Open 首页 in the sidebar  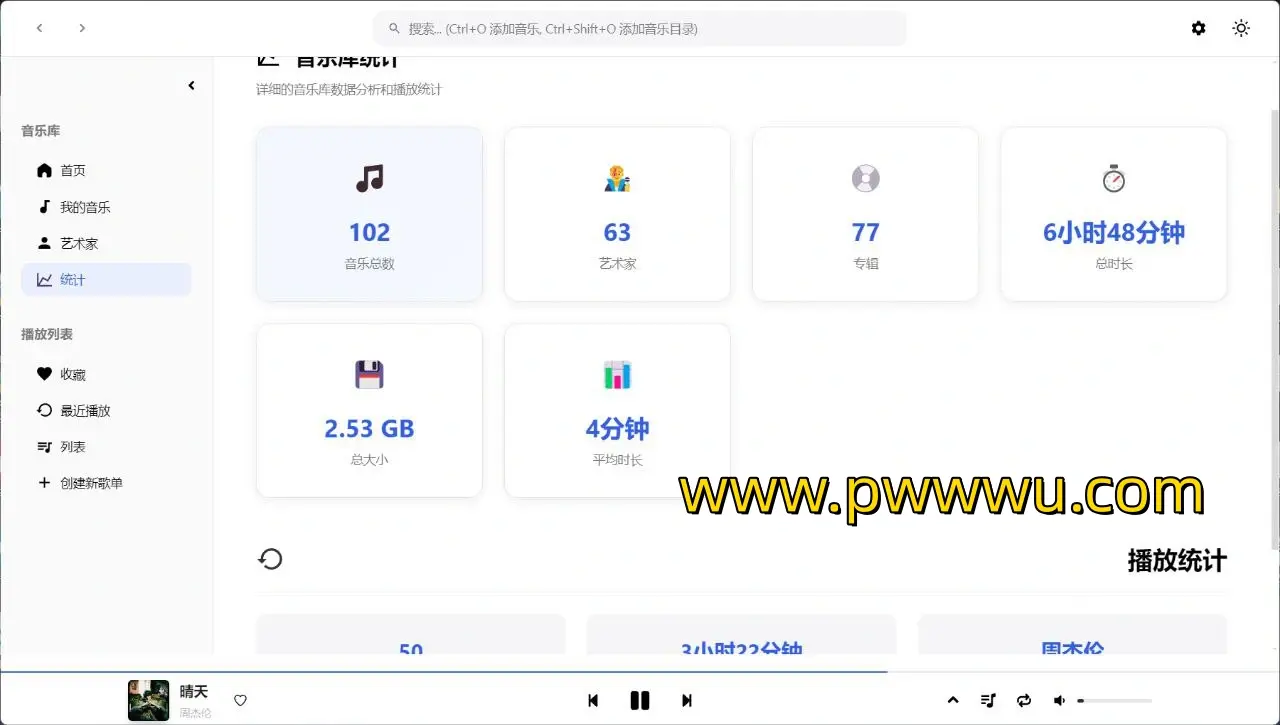coord(73,171)
